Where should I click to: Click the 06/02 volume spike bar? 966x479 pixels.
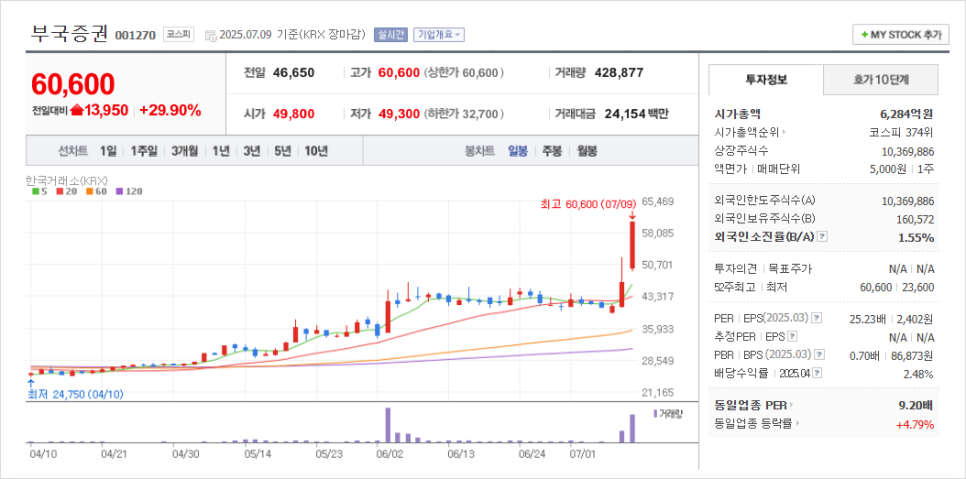388,425
